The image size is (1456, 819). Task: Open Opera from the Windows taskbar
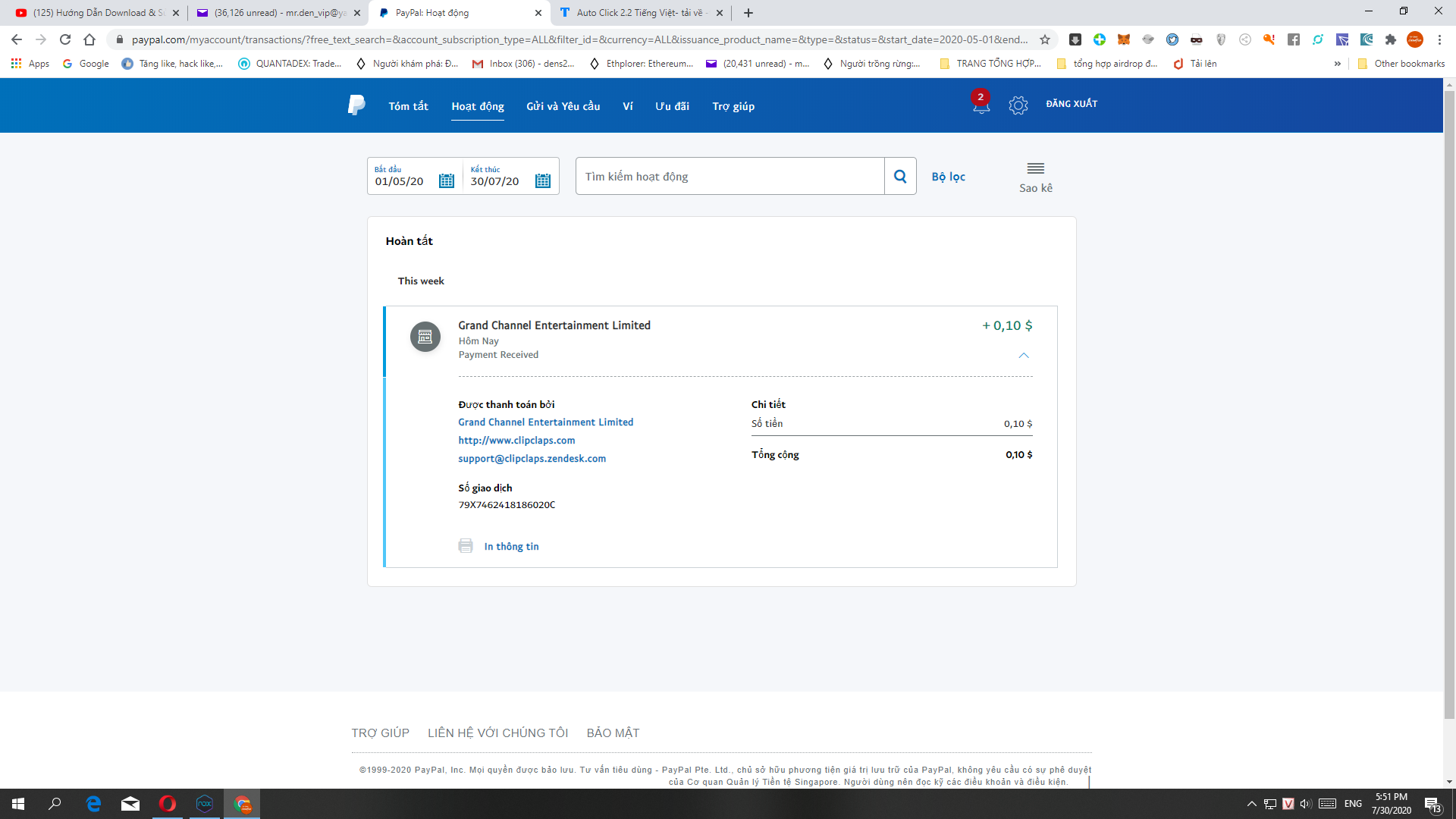(x=168, y=804)
